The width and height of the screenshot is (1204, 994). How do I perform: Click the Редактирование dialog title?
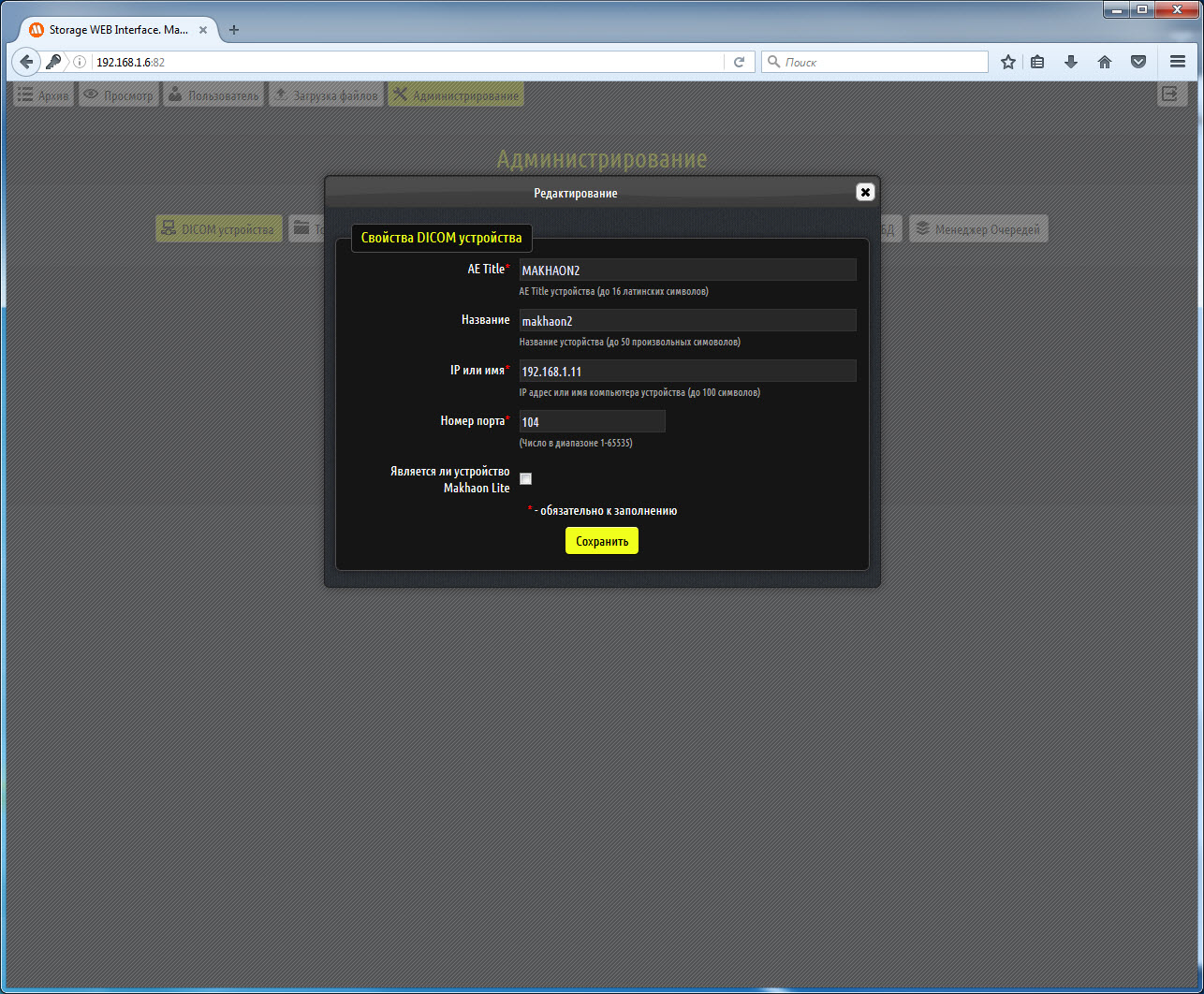[576, 193]
